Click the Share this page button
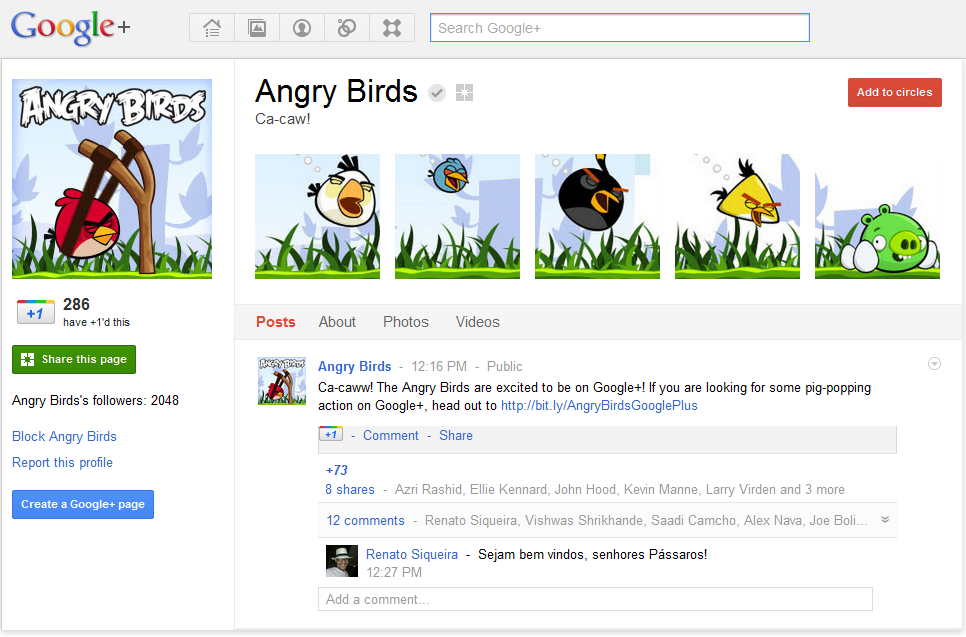The height and width of the screenshot is (637, 966). coord(74,359)
